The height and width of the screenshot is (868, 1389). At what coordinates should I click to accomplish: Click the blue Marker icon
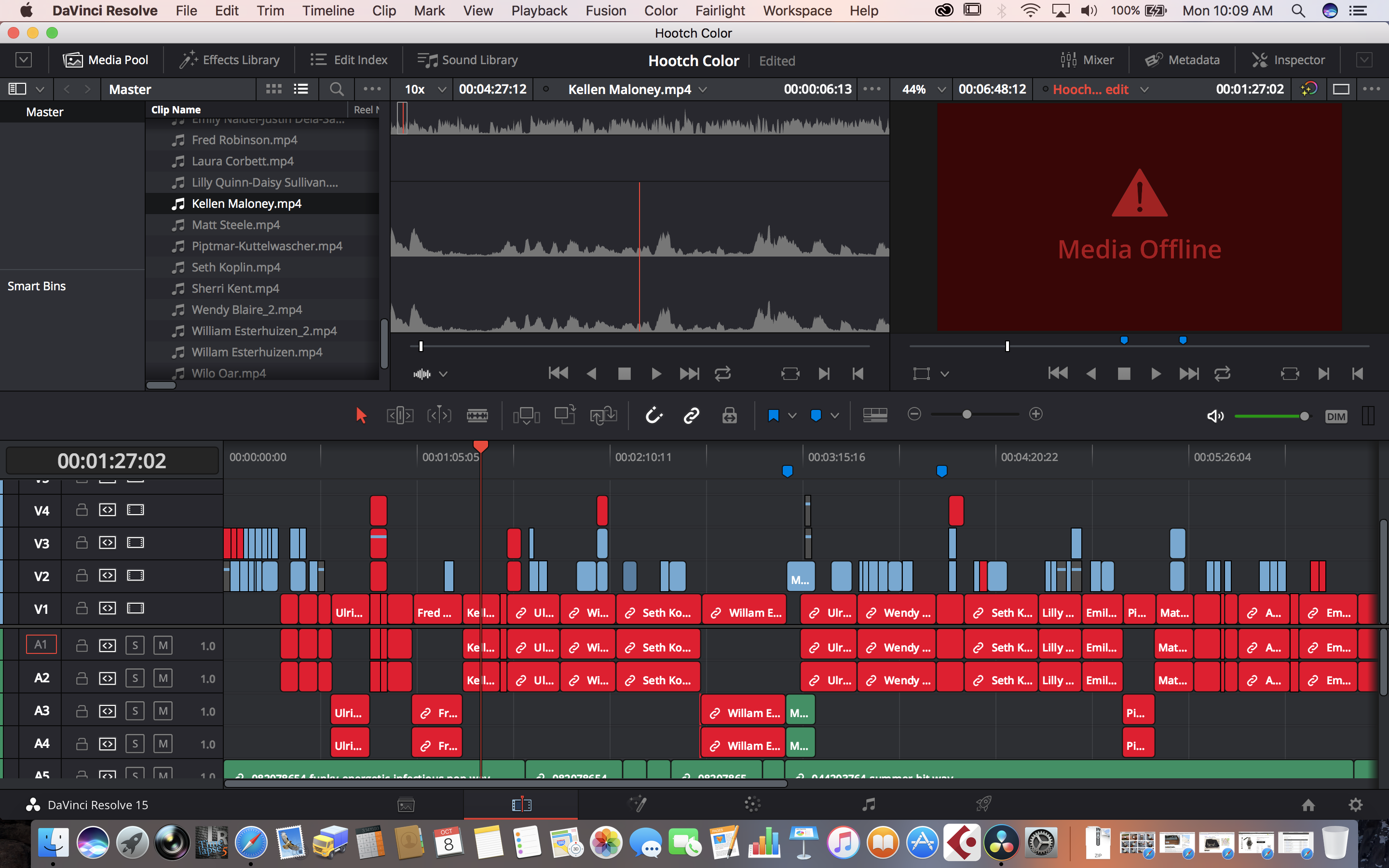click(816, 415)
